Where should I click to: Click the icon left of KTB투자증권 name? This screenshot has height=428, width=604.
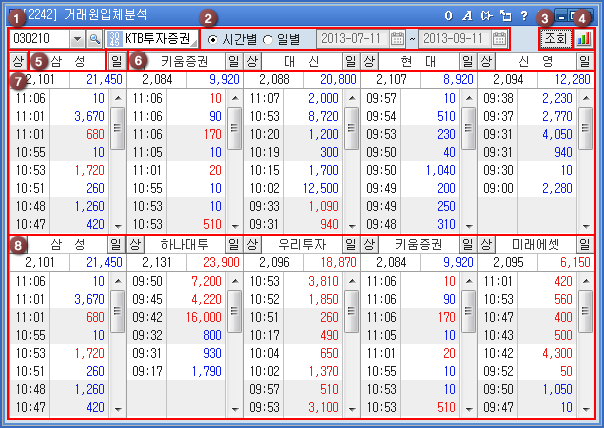click(113, 39)
